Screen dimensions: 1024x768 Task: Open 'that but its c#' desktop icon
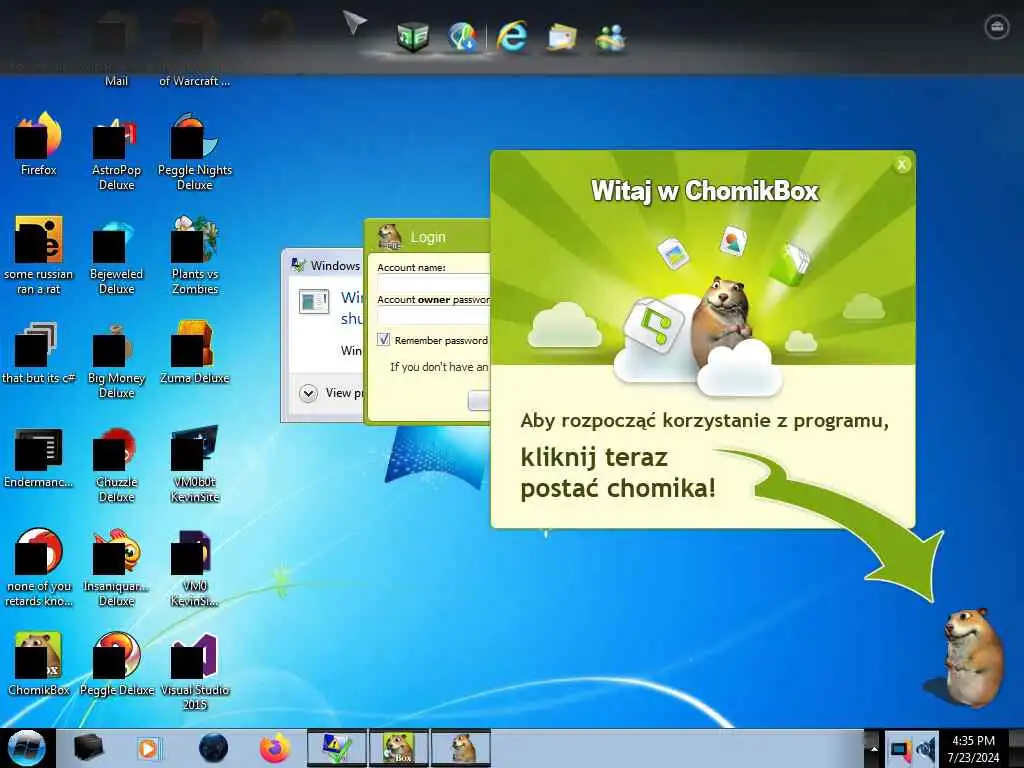click(39, 353)
